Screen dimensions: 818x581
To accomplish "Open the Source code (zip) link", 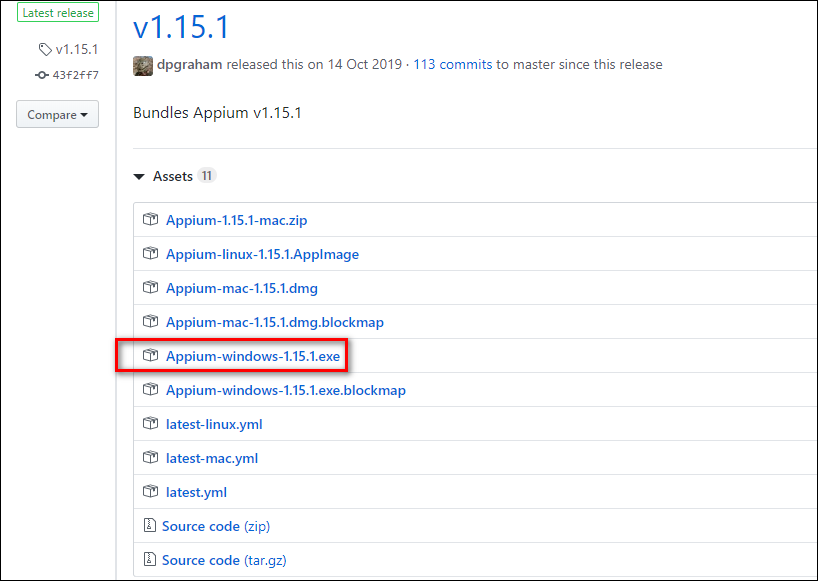I will tap(202, 525).
